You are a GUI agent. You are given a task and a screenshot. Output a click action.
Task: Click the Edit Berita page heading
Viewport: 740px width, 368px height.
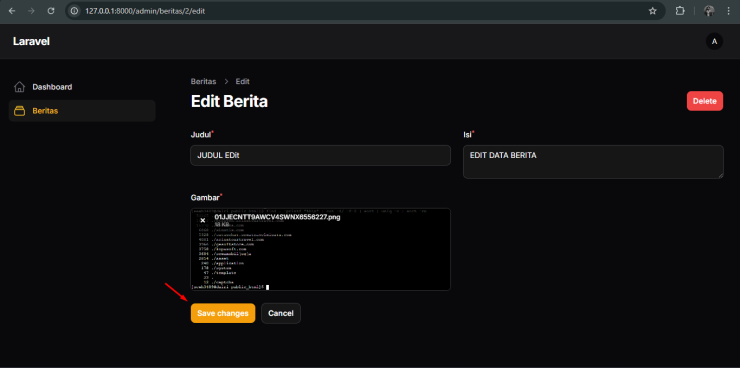[229, 101]
